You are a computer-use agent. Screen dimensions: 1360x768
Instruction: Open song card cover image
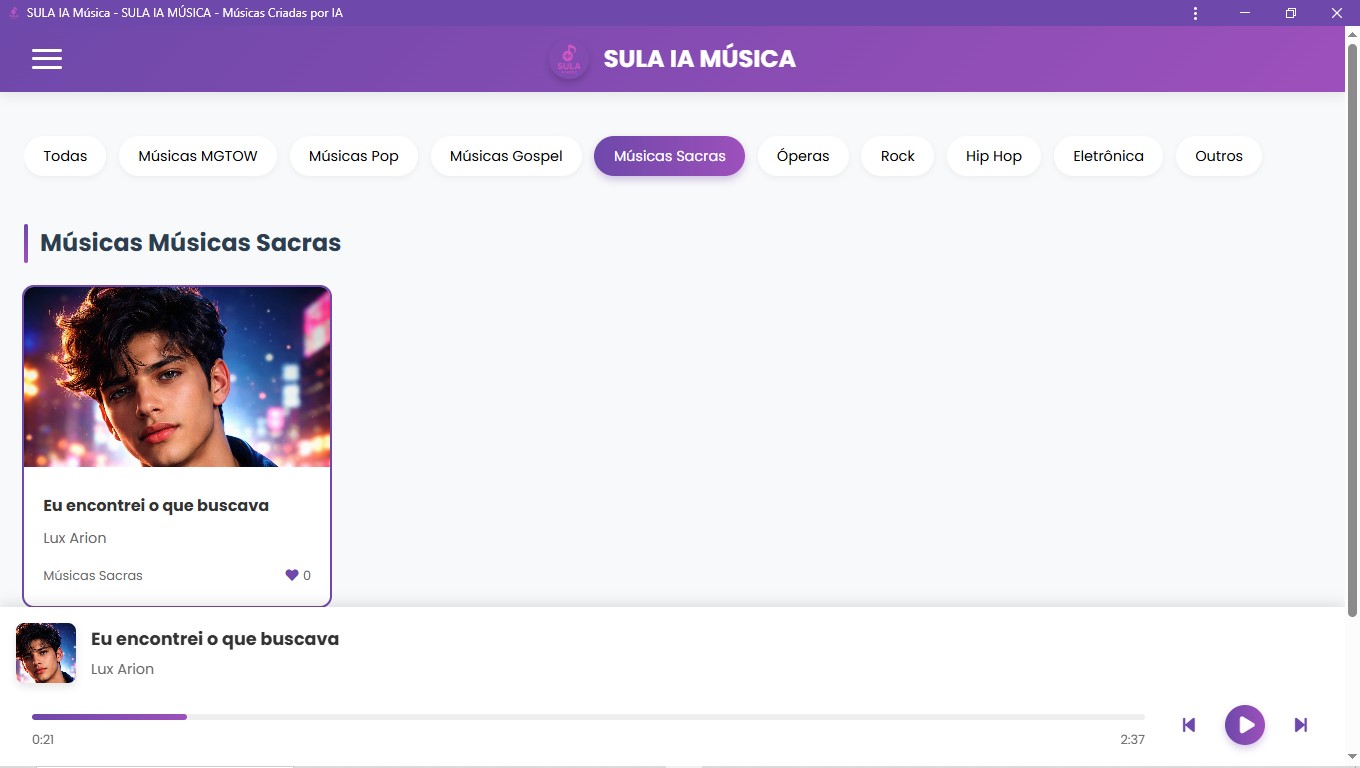coord(177,377)
